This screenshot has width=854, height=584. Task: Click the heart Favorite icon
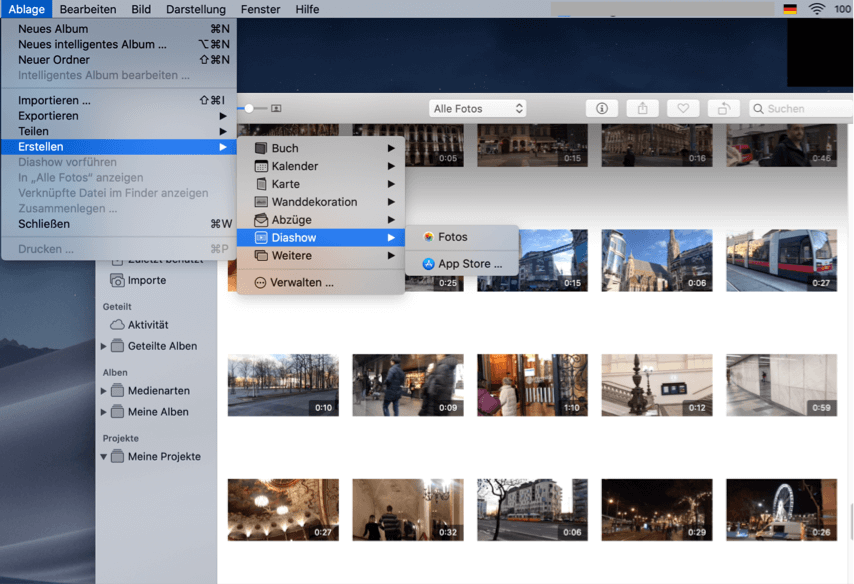(683, 108)
